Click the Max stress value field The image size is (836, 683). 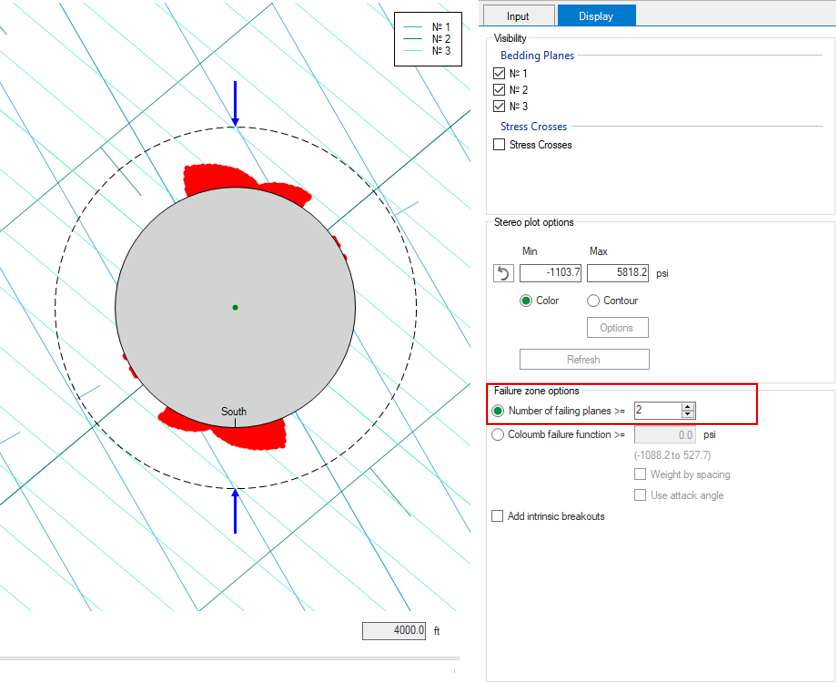coord(618,273)
